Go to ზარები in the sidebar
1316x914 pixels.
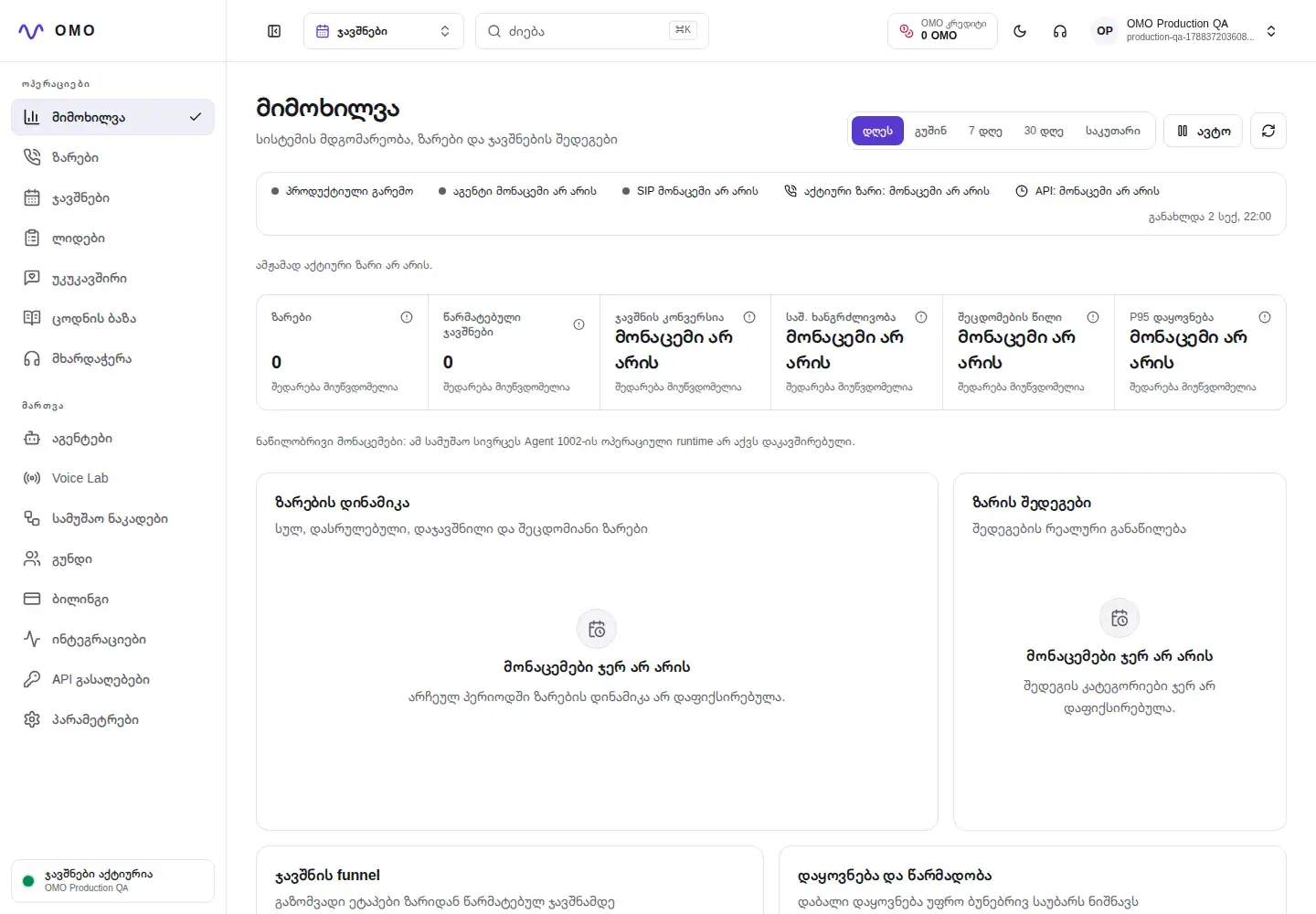(x=113, y=157)
